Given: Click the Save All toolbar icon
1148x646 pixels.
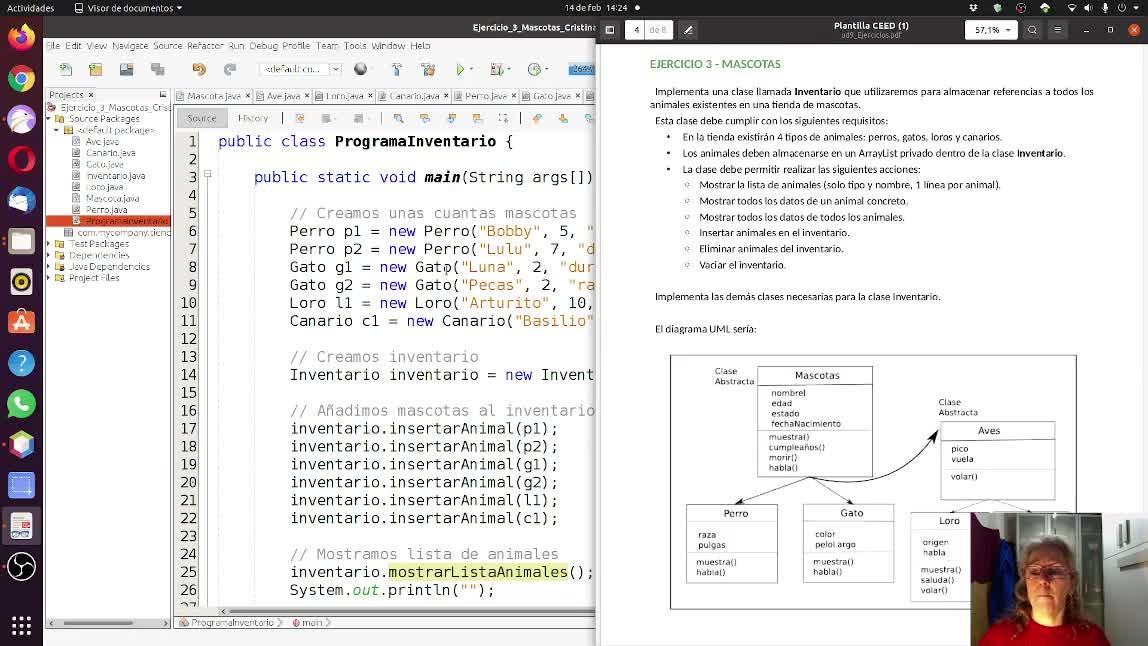Looking at the screenshot, I should pos(157,69).
